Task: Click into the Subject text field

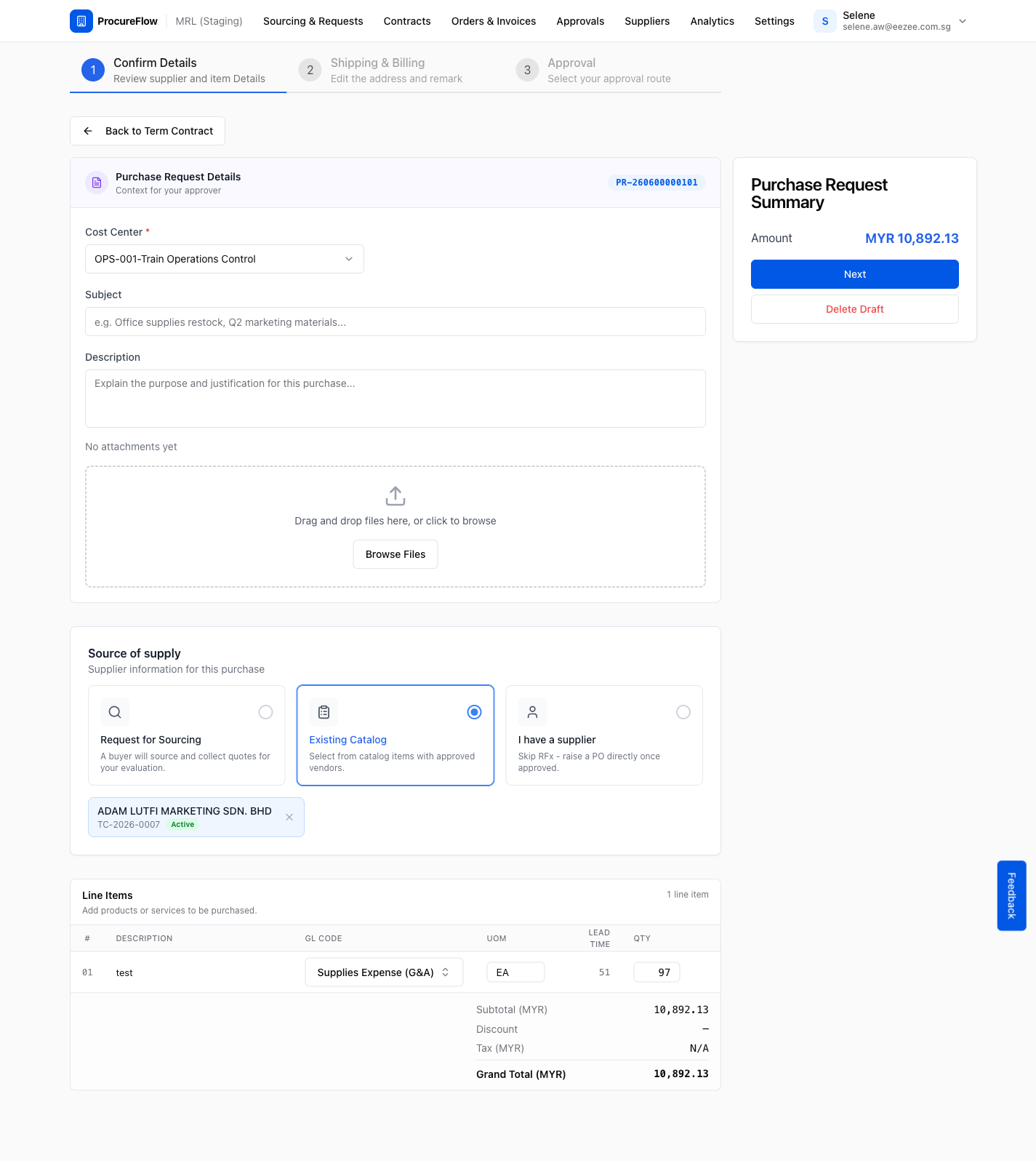Action: [395, 321]
